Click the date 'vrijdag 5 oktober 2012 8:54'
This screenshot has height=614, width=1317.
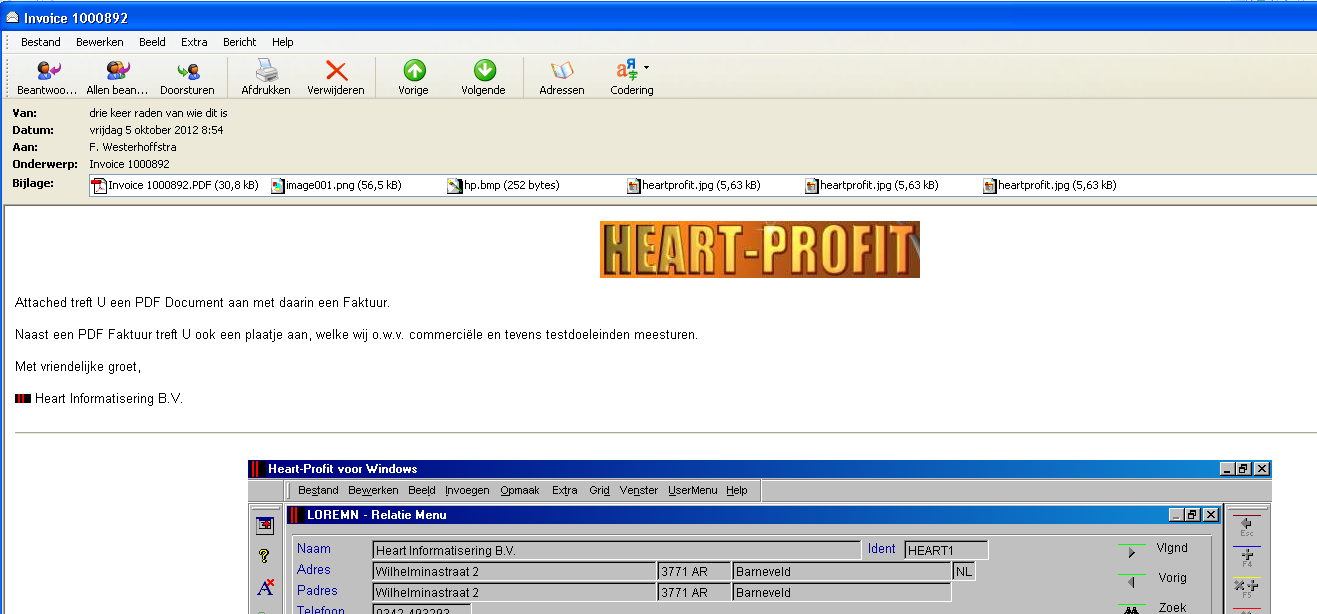pyautogui.click(x=156, y=130)
